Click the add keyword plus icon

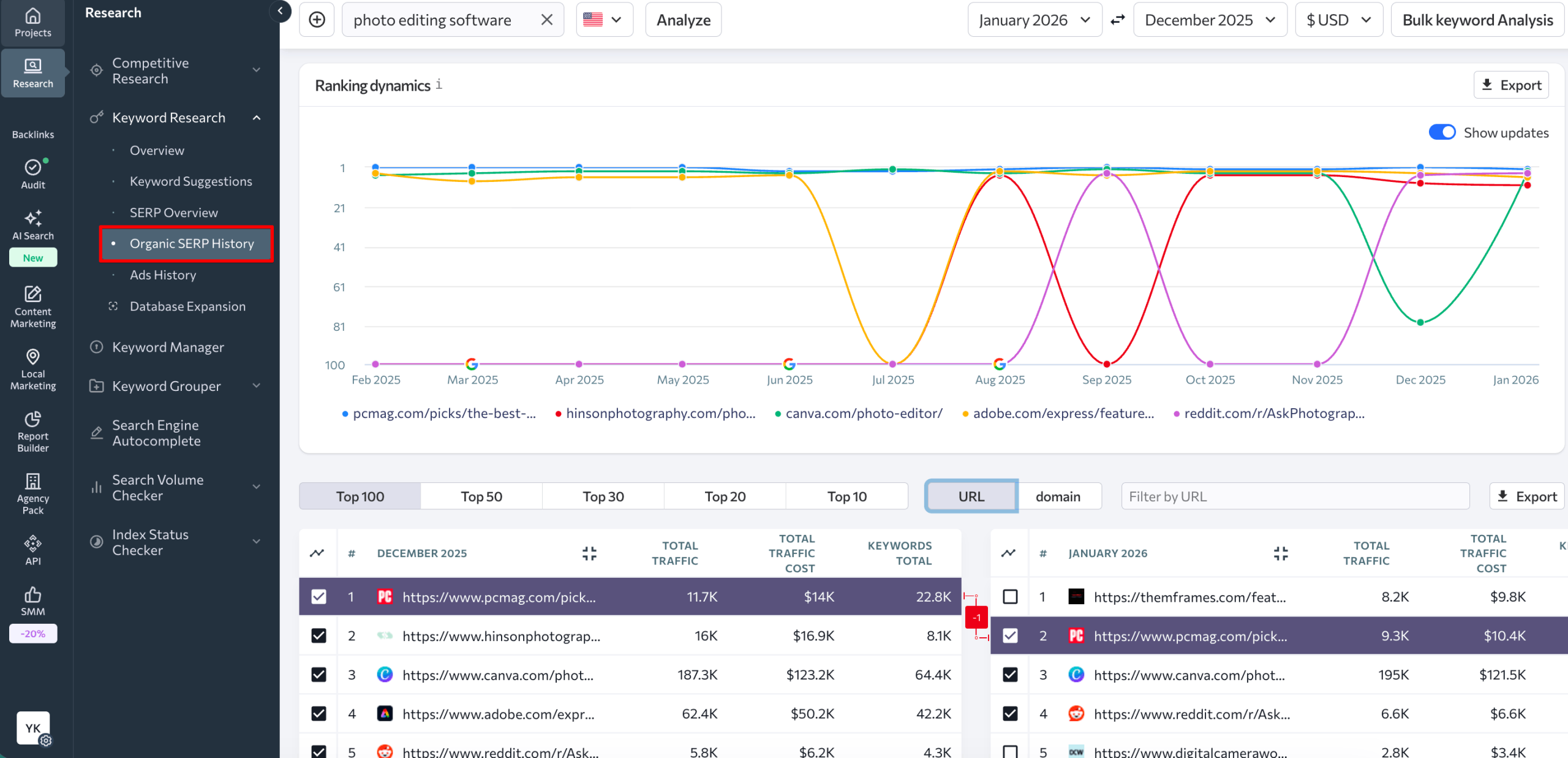click(317, 19)
